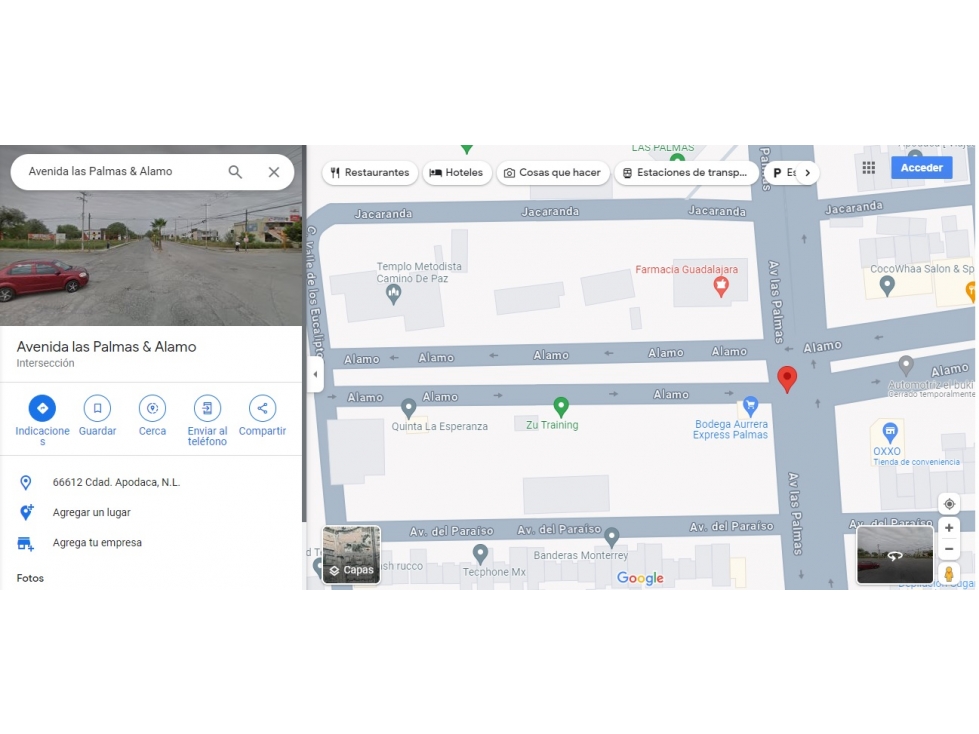Click the Zu Training label
The width and height of the screenshot is (979, 734).
[552, 425]
